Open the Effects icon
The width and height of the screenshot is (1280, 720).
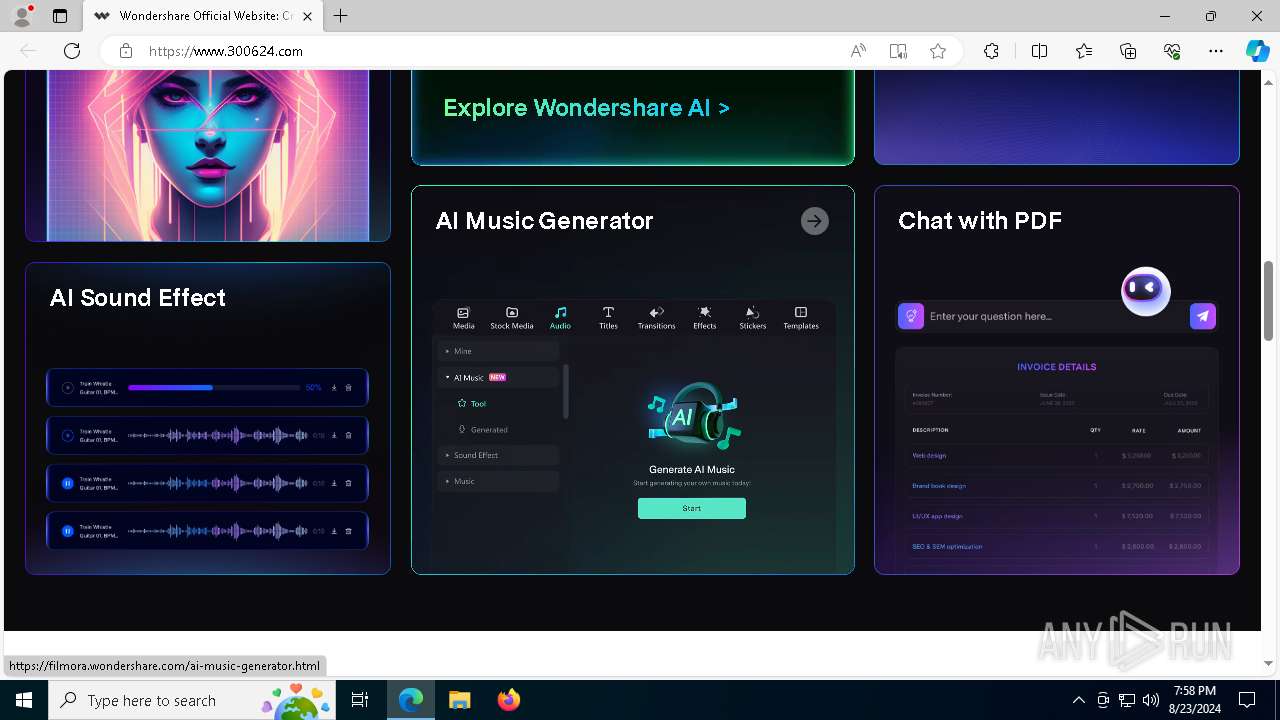tap(705, 313)
